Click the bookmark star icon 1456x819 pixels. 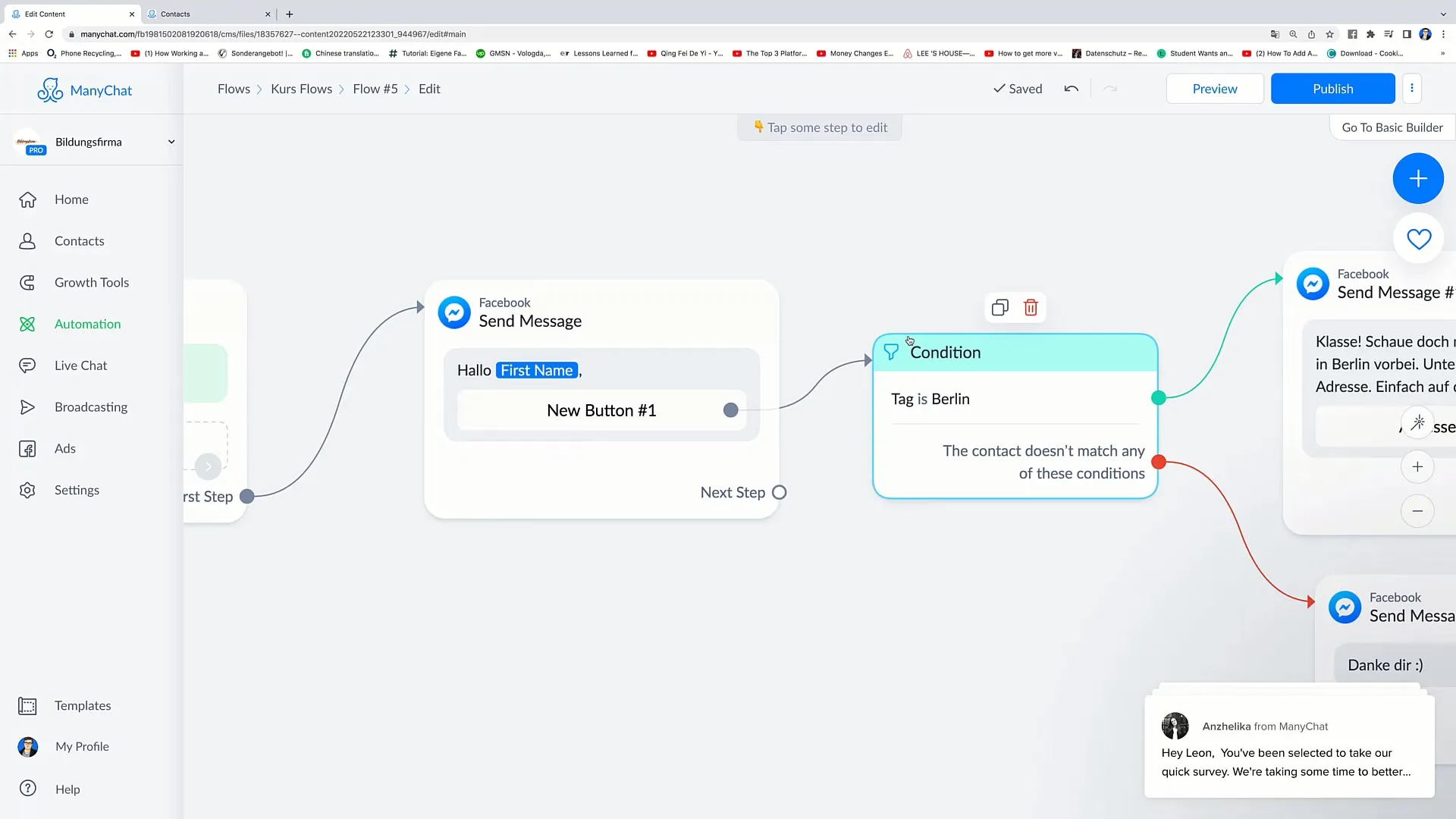pyautogui.click(x=1329, y=34)
